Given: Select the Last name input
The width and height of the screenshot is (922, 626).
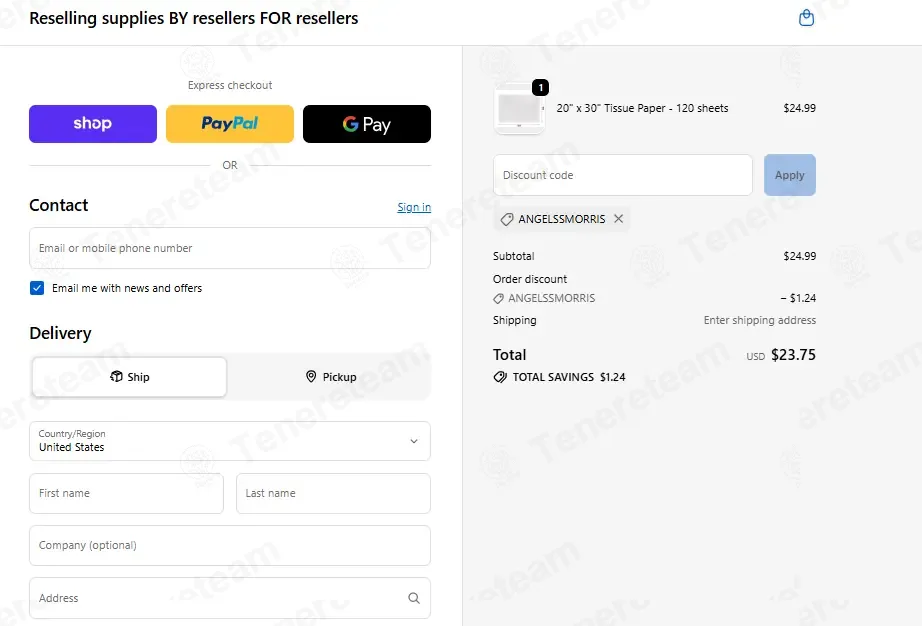Looking at the screenshot, I should [x=333, y=493].
